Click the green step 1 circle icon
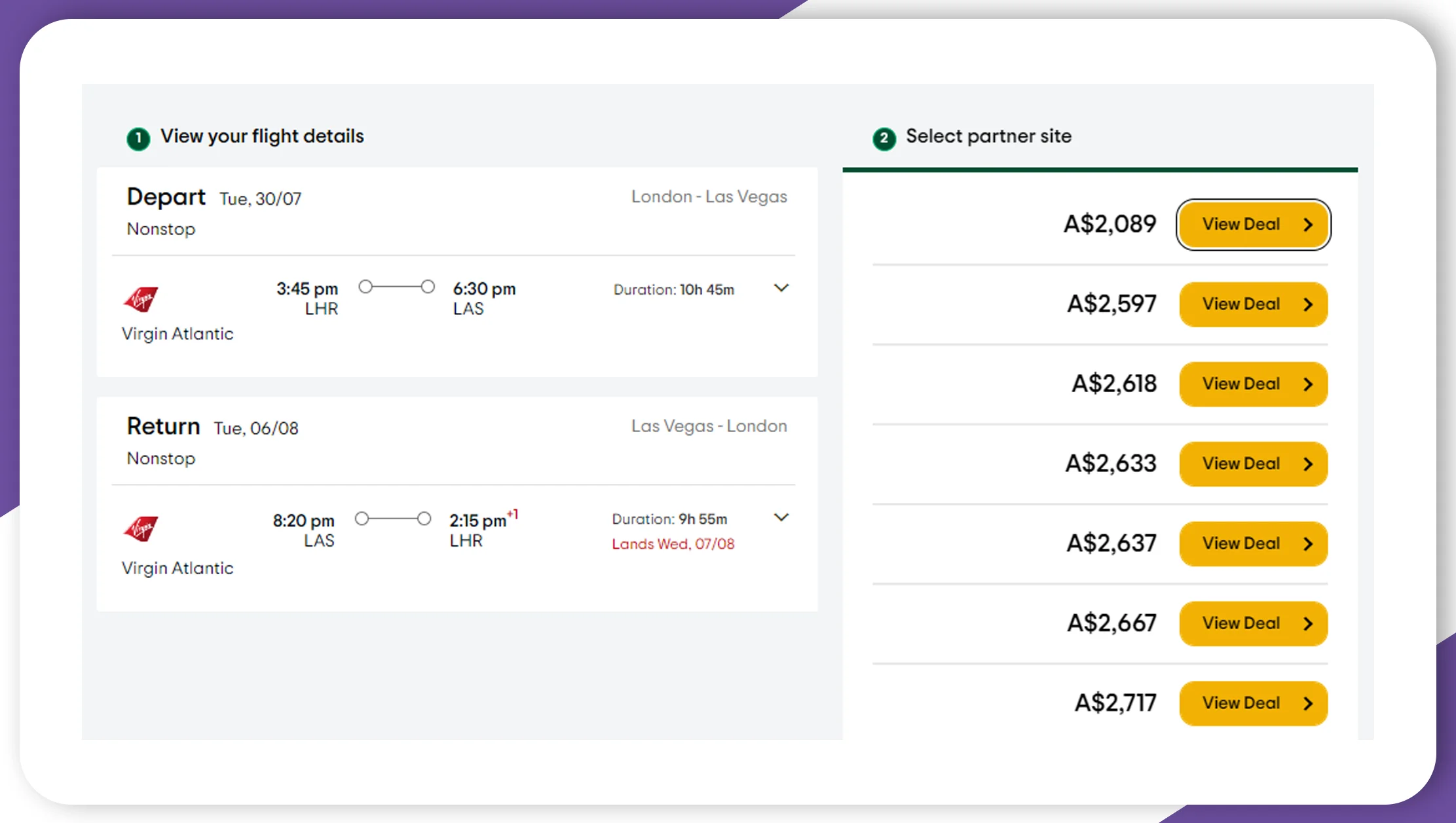 (x=138, y=138)
